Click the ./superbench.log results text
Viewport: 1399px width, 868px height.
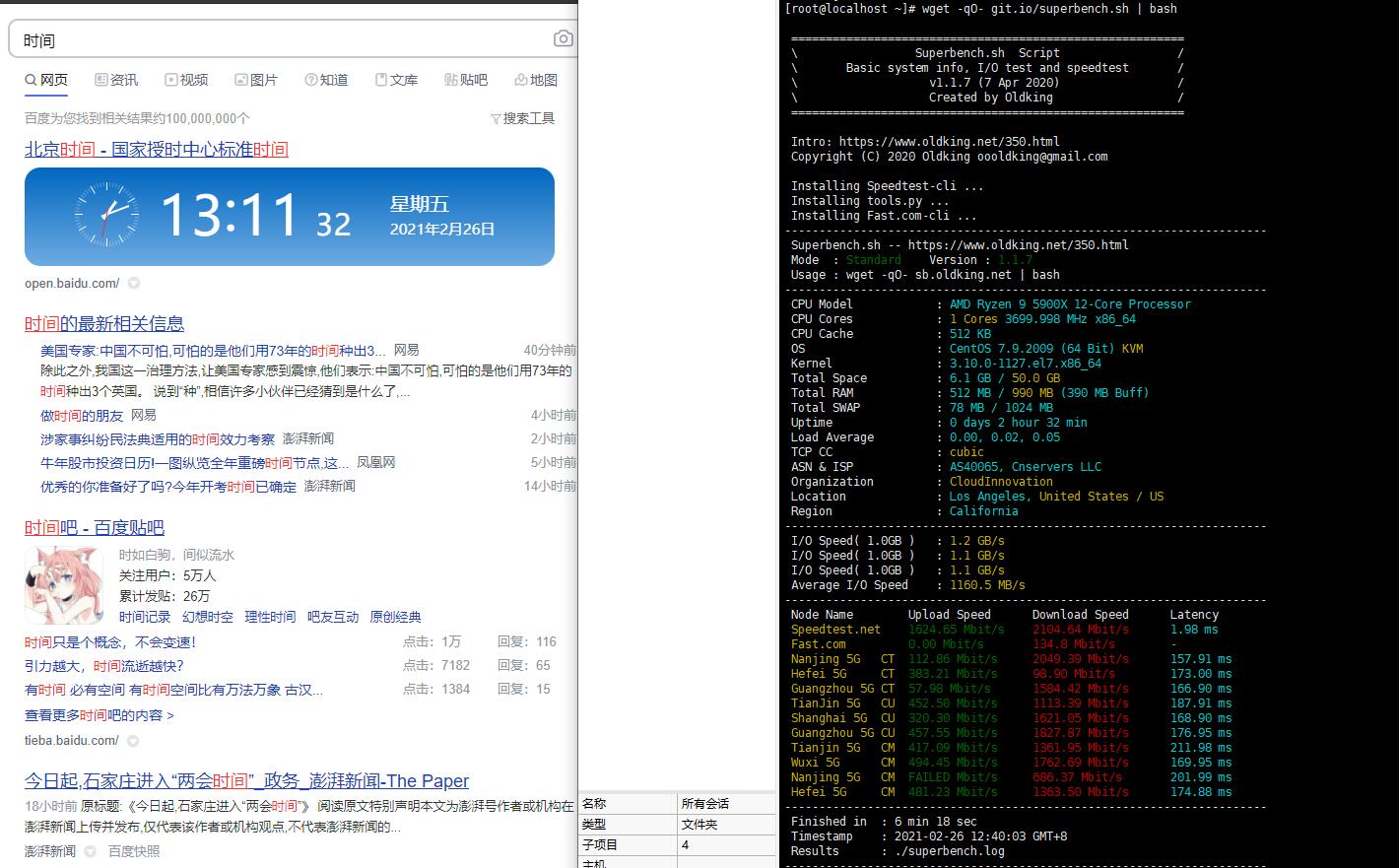click(950, 851)
